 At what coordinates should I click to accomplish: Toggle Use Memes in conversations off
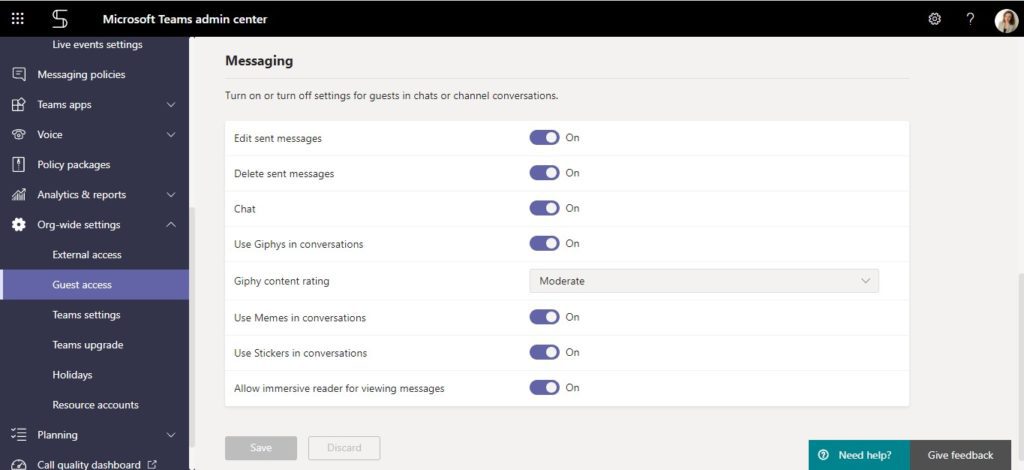pyautogui.click(x=544, y=317)
